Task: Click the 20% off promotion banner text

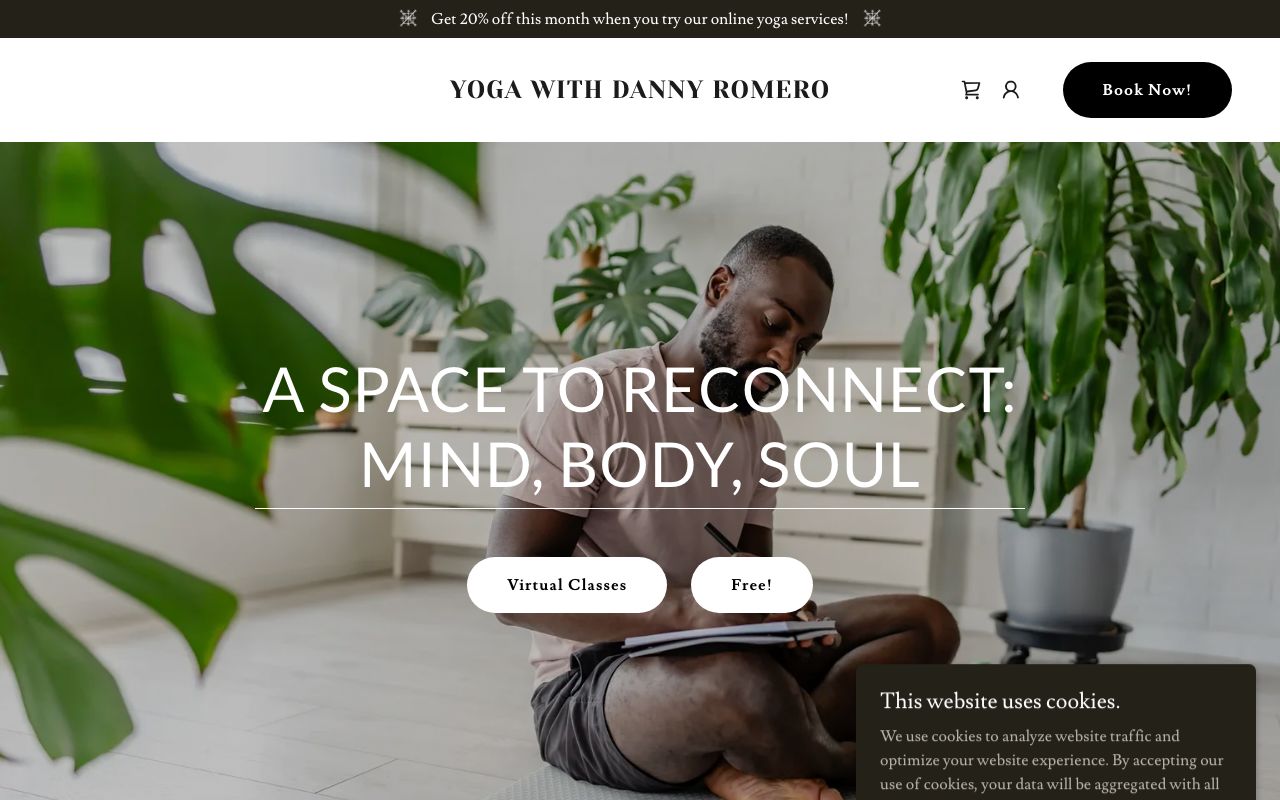Action: 640,19
